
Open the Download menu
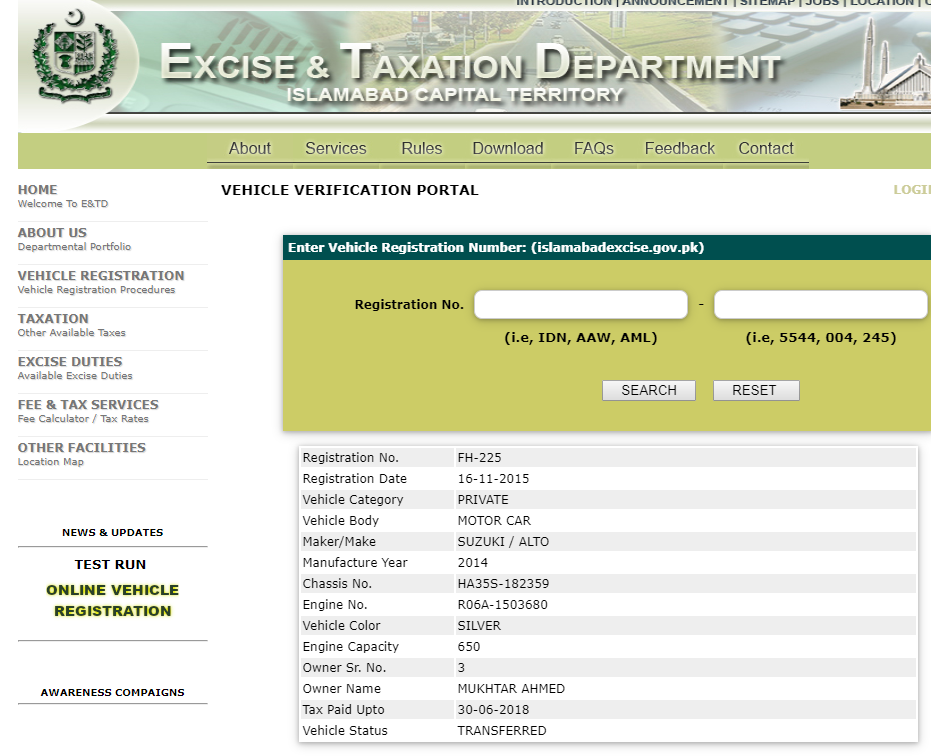507,148
